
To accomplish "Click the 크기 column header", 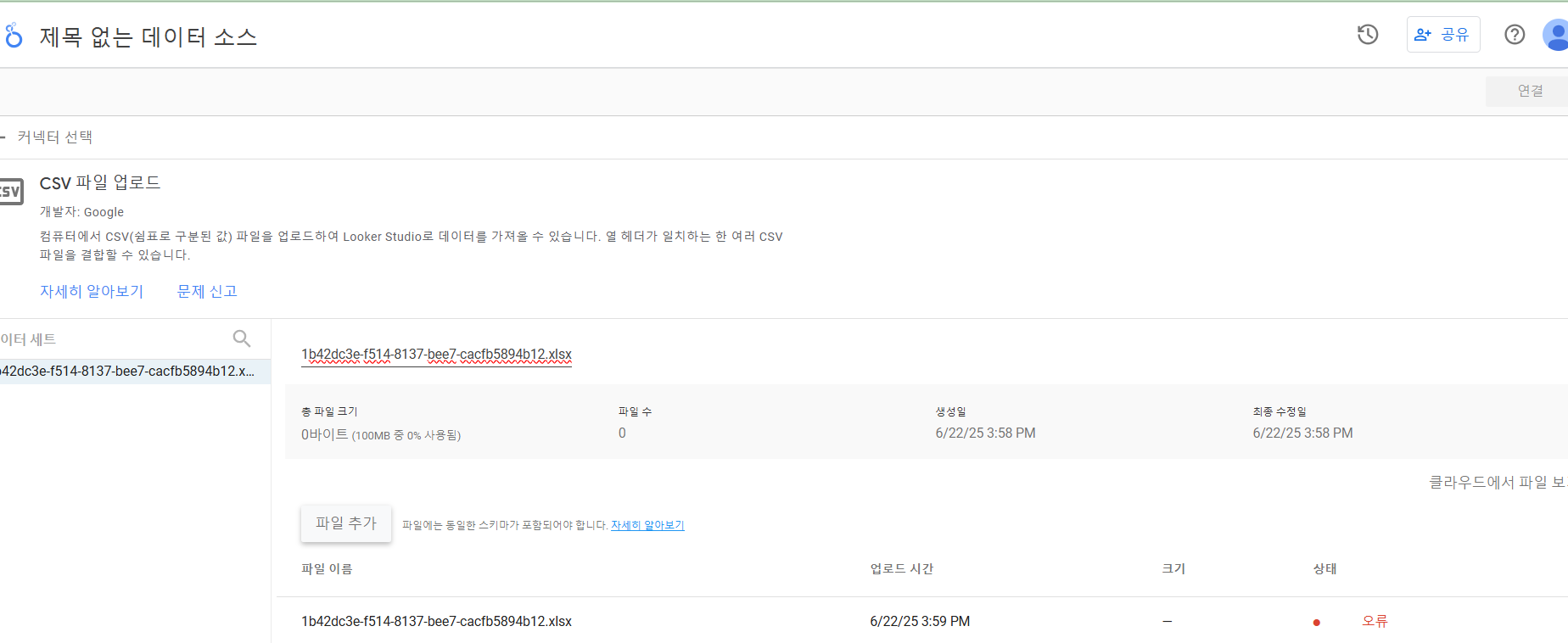I will (1173, 569).
